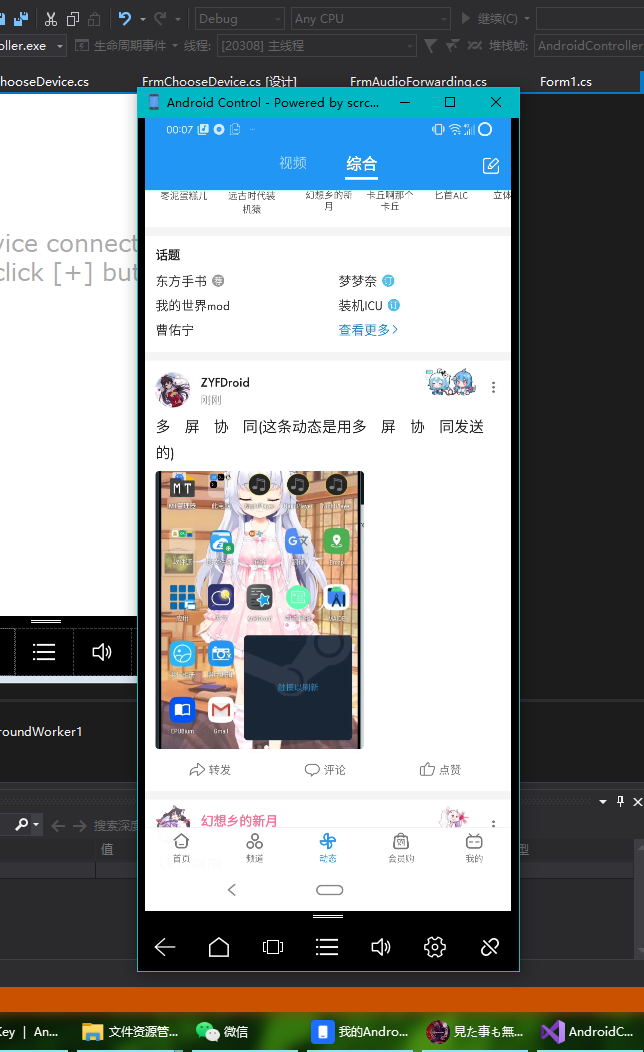Screen dimensions: 644x1052
Task: Tap 转发 to share the post
Action: [x=210, y=770]
